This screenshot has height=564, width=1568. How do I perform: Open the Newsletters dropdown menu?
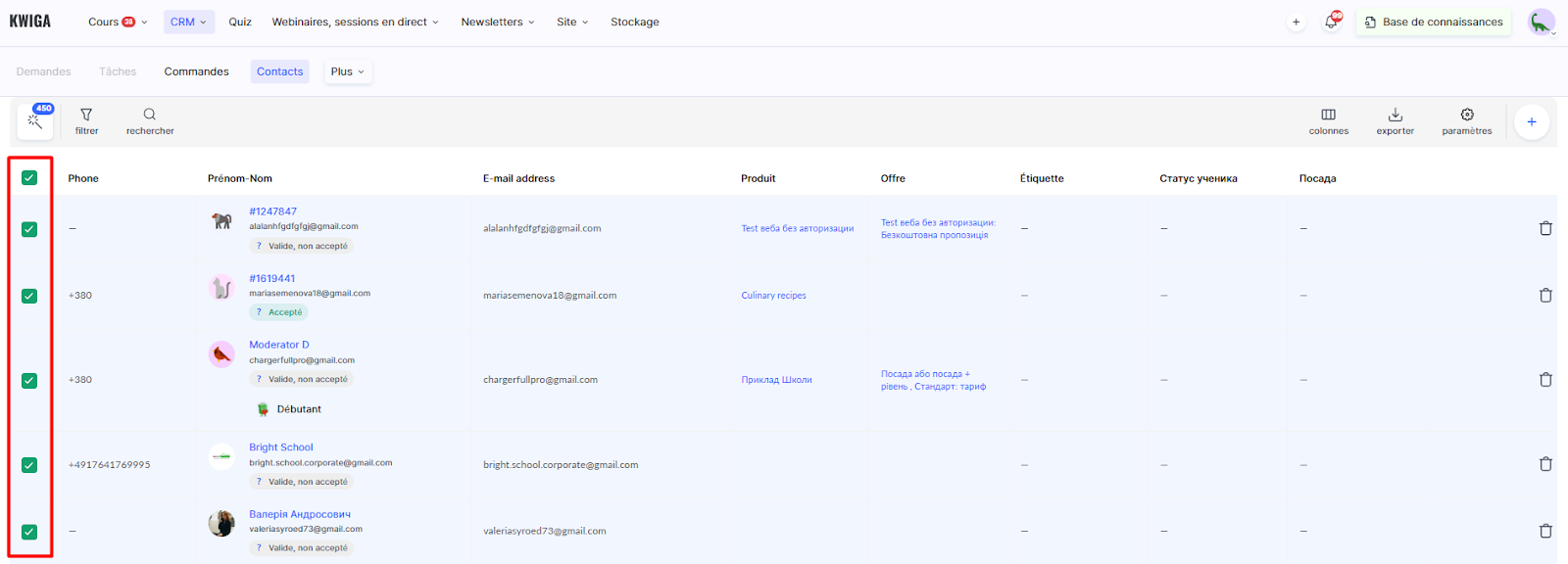[497, 22]
